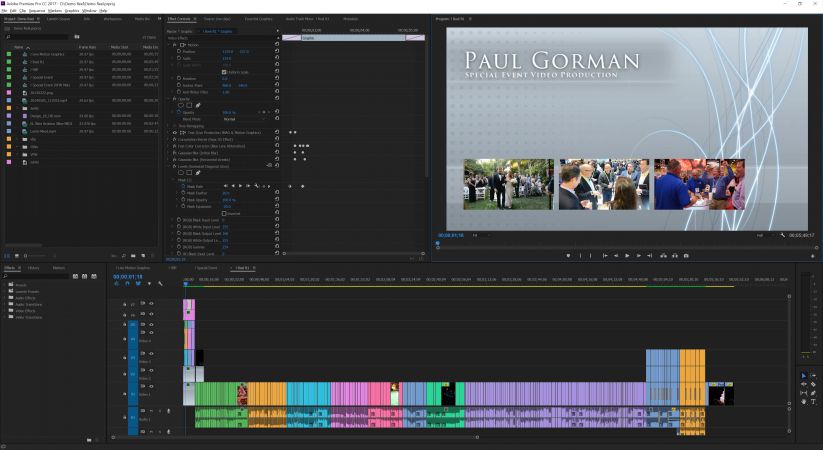Reset the Position parameter in Effect Controls
Image resolution: width=823 pixels, height=450 pixels.
tap(276, 51)
